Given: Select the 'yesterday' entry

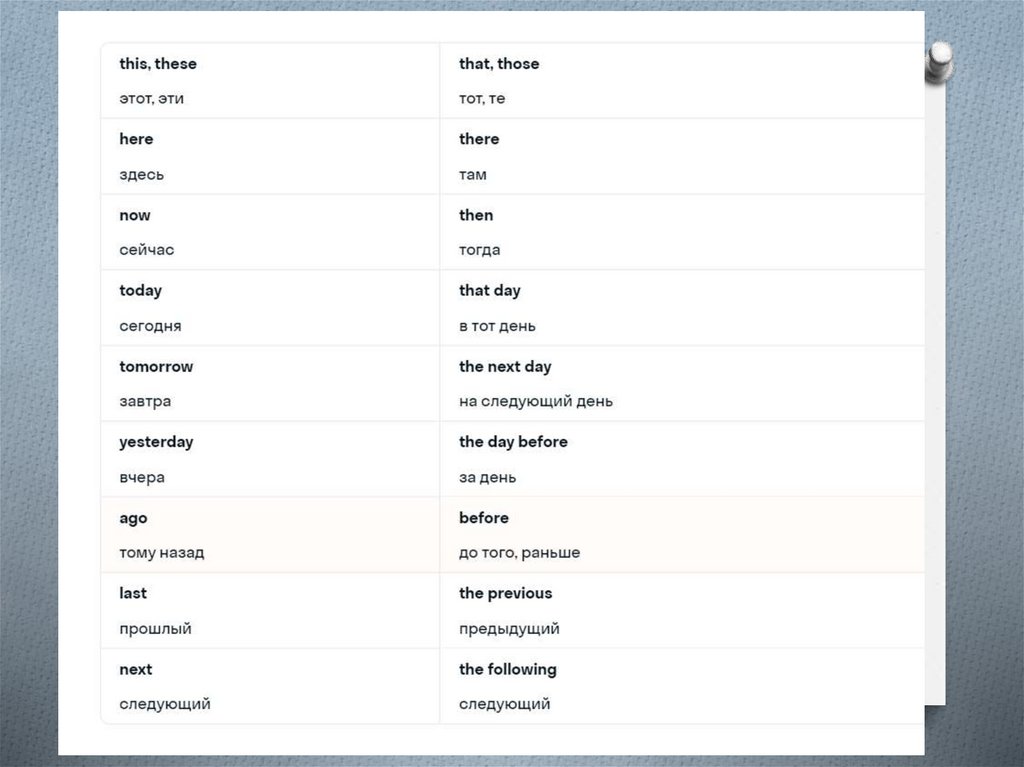Looking at the screenshot, I should (156, 442).
